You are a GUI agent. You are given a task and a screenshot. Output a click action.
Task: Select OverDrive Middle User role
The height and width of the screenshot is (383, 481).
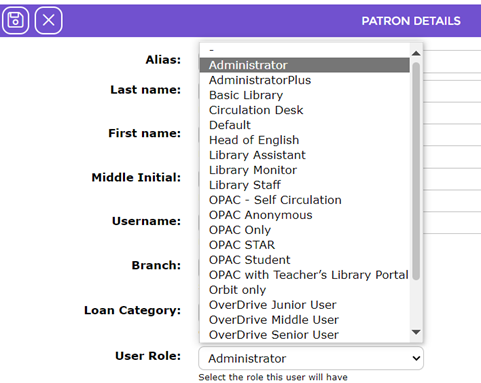(x=305, y=320)
